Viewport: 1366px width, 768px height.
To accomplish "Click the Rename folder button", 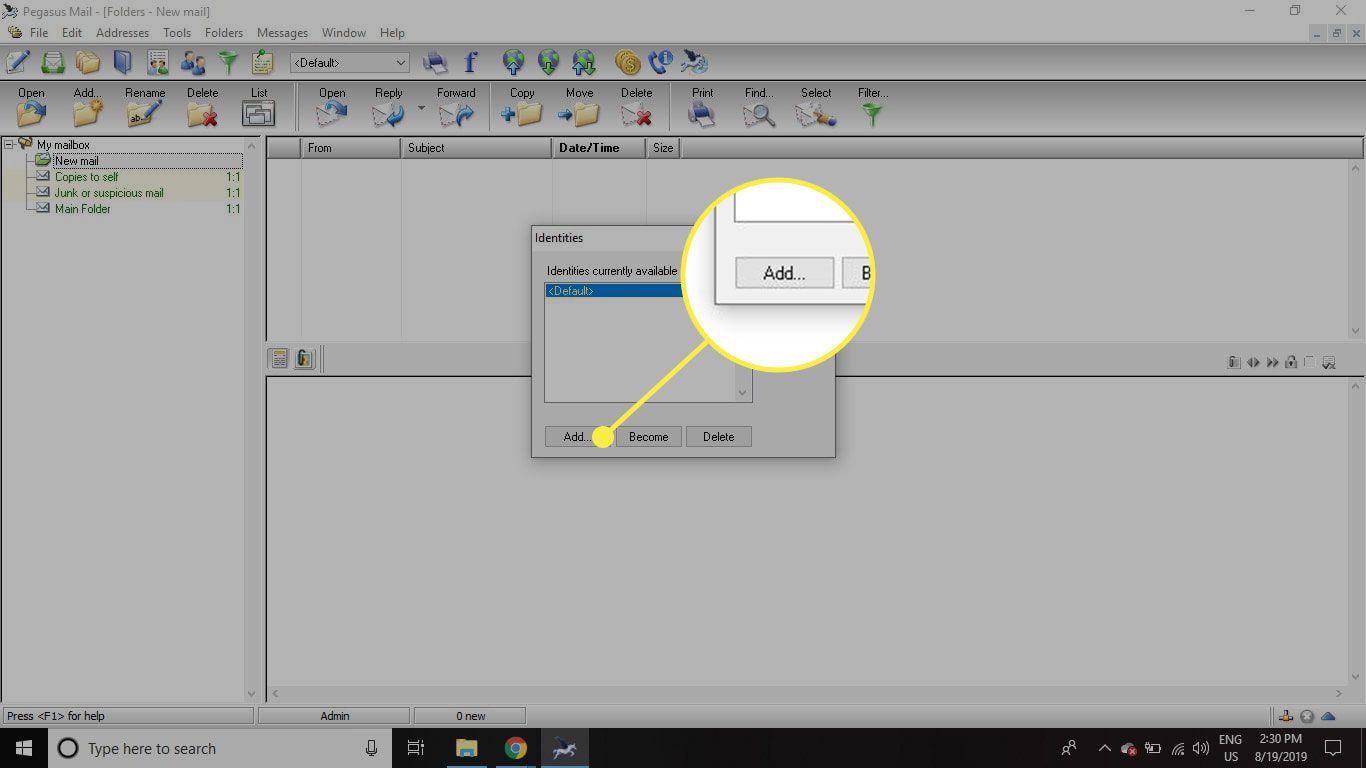I will pos(145,106).
